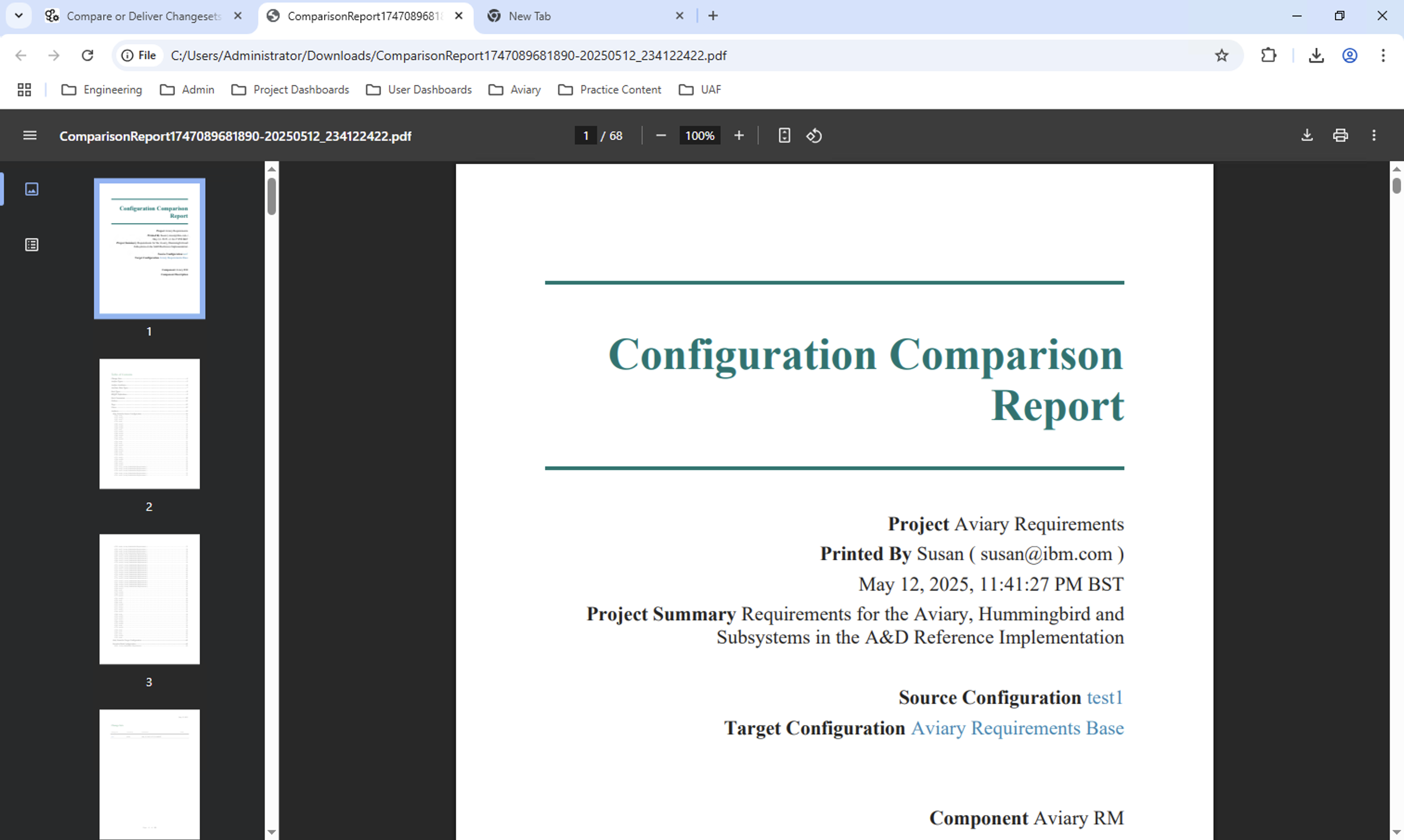This screenshot has width=1404, height=840.
Task: Print the PDF document
Action: tap(1340, 136)
